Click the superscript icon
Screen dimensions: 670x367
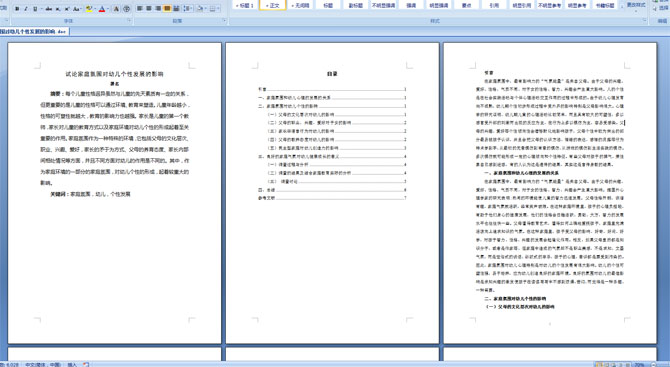(x=67, y=9)
